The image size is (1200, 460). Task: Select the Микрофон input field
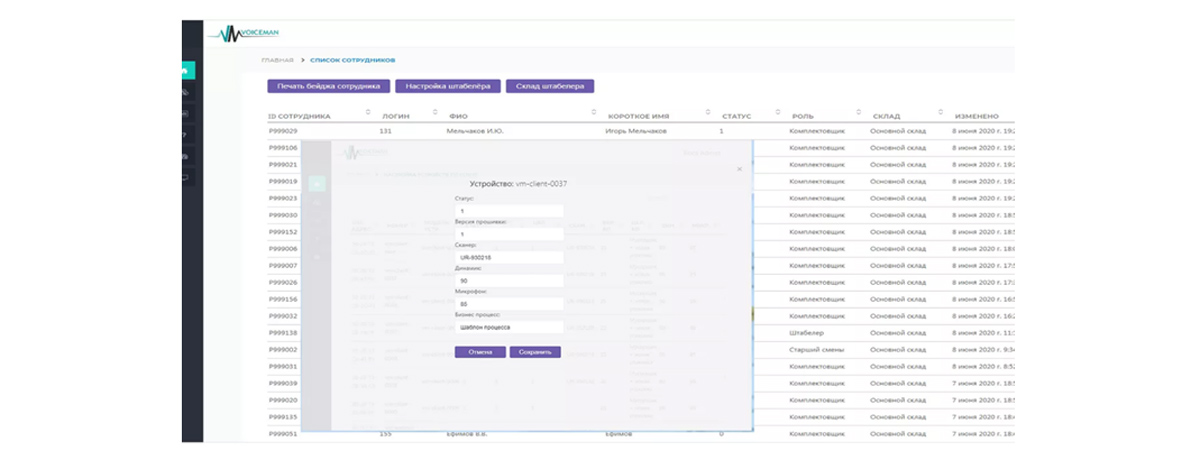coord(509,304)
